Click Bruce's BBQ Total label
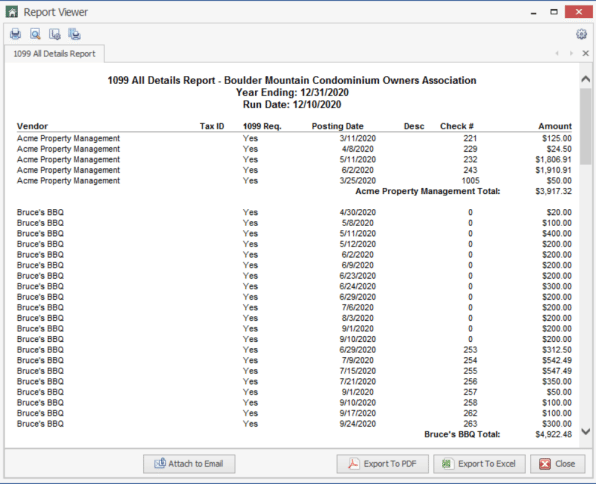 pos(462,434)
